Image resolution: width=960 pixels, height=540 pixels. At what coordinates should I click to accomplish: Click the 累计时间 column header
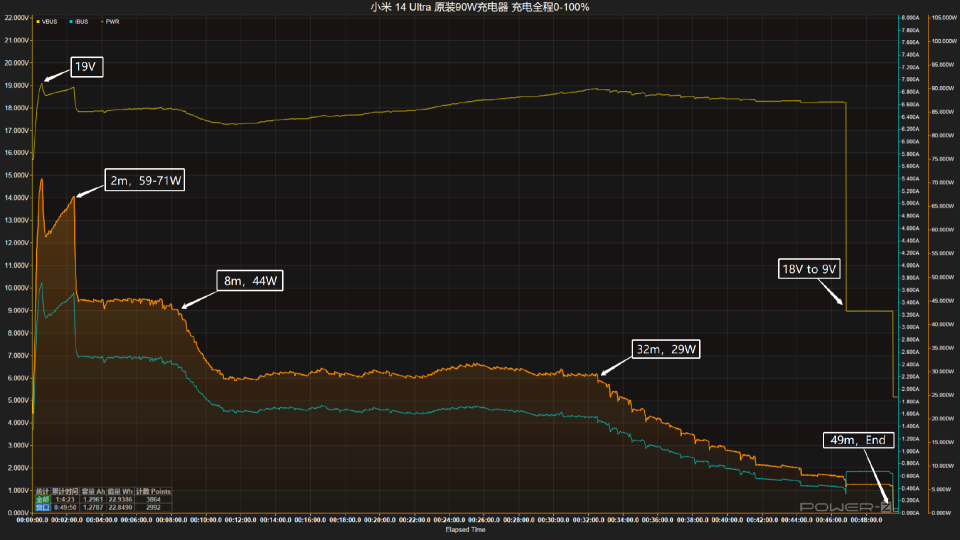click(x=65, y=492)
